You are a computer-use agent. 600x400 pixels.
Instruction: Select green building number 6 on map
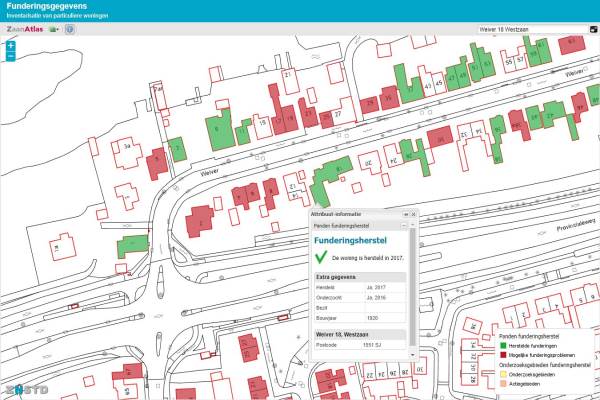[x=218, y=127]
